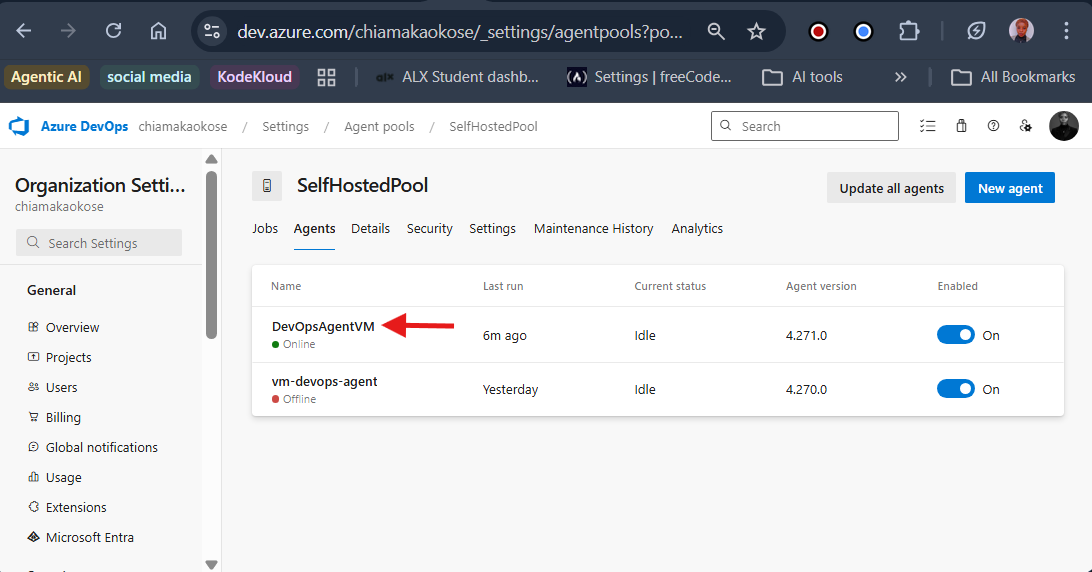The width and height of the screenshot is (1092, 572).
Task: Open the DevOpsAgentVM agent link
Action: [x=323, y=326]
